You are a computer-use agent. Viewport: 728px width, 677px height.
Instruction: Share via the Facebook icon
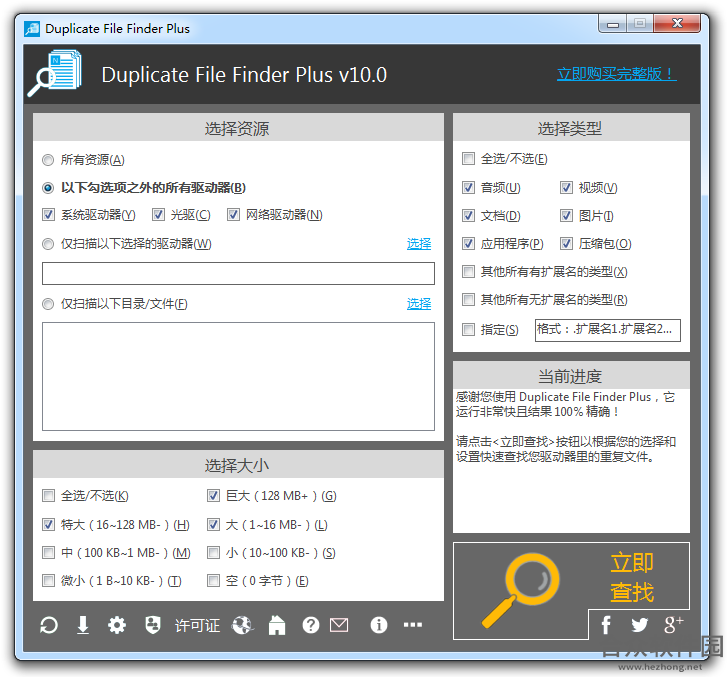point(606,625)
